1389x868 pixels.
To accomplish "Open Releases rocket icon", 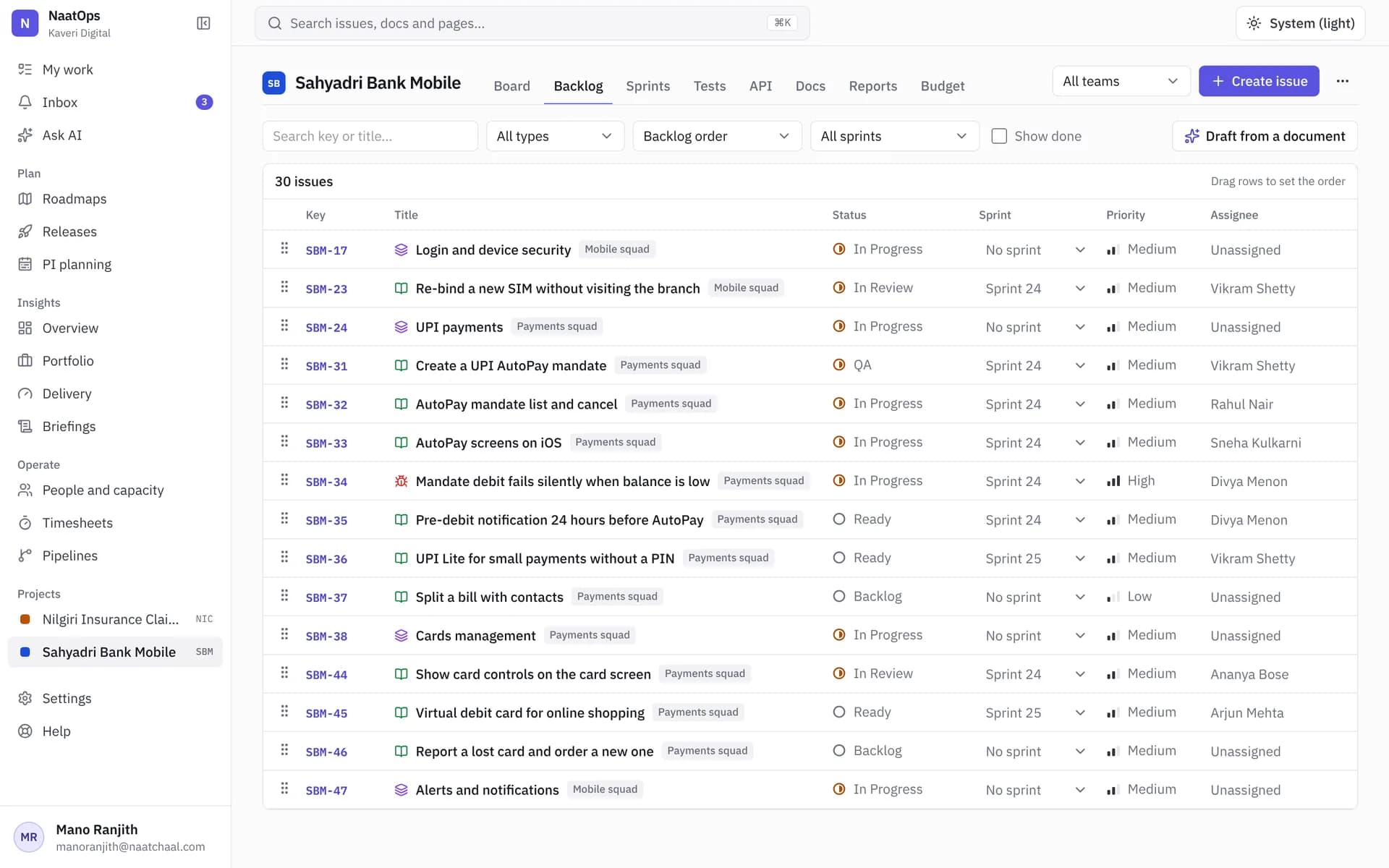I will pyautogui.click(x=25, y=231).
